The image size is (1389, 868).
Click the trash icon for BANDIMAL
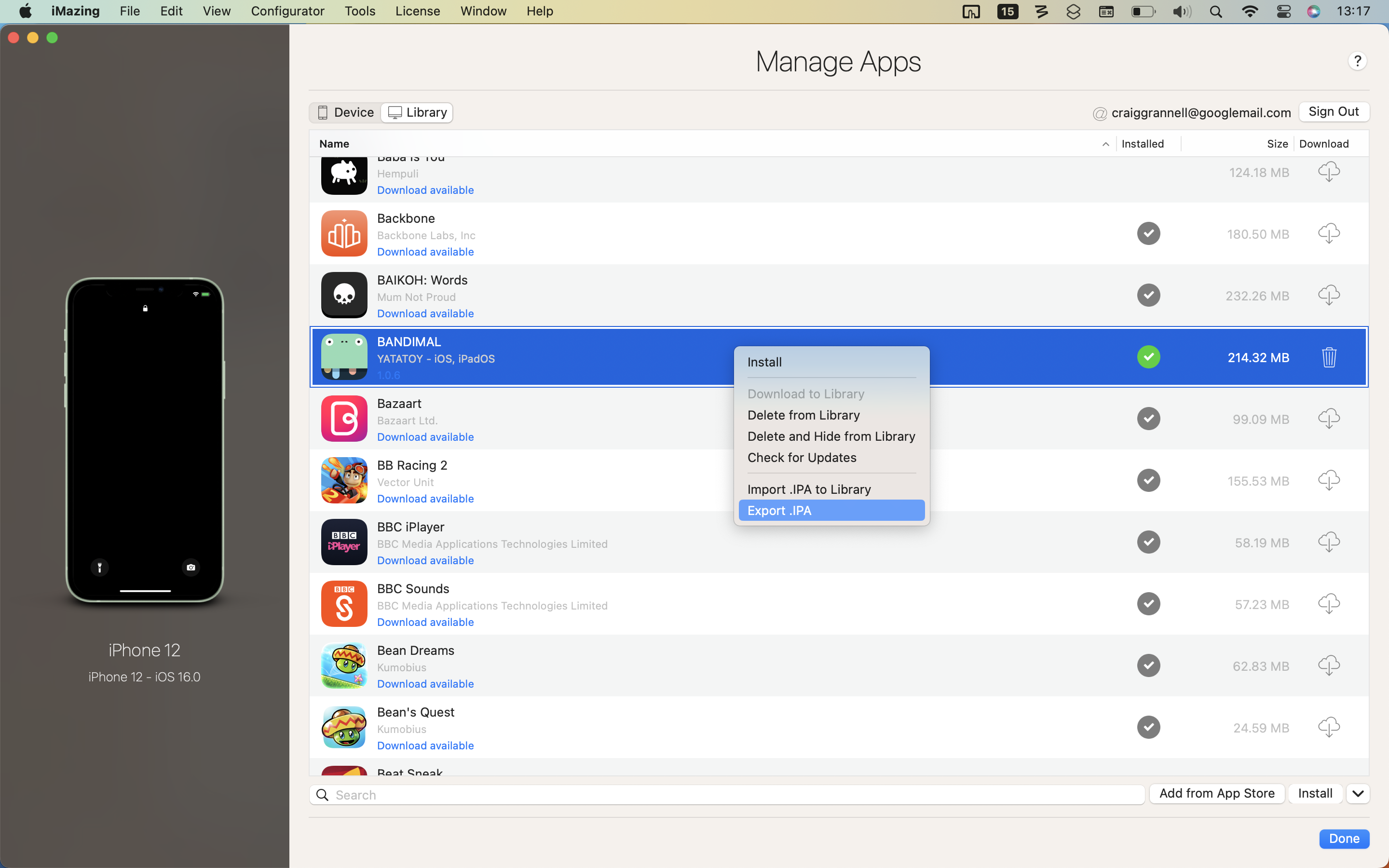[1329, 357]
